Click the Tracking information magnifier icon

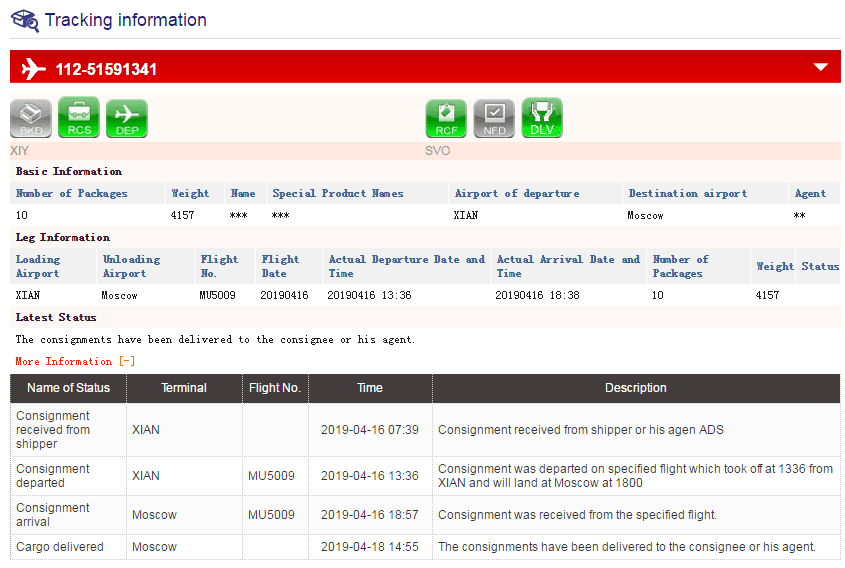click(25, 20)
